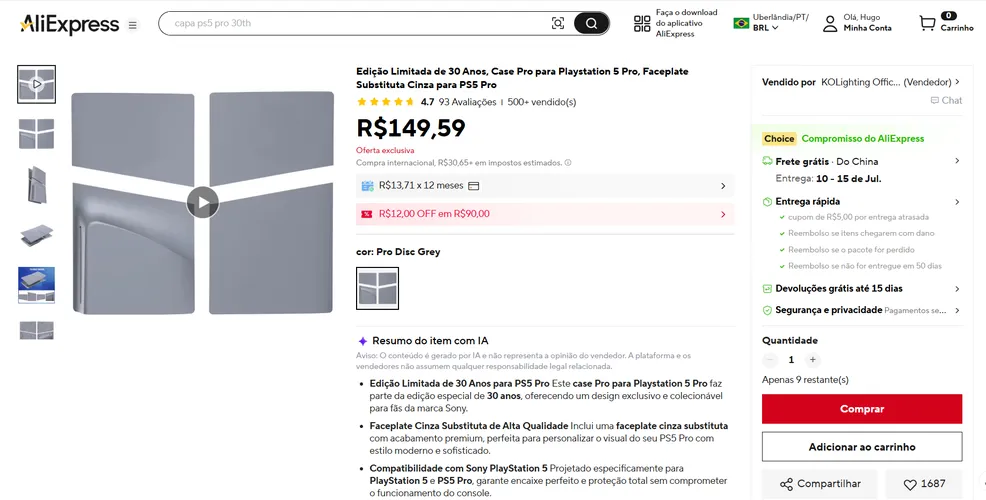Click the black search magnifier button
Image resolution: width=986 pixels, height=500 pixels.
(x=591, y=23)
